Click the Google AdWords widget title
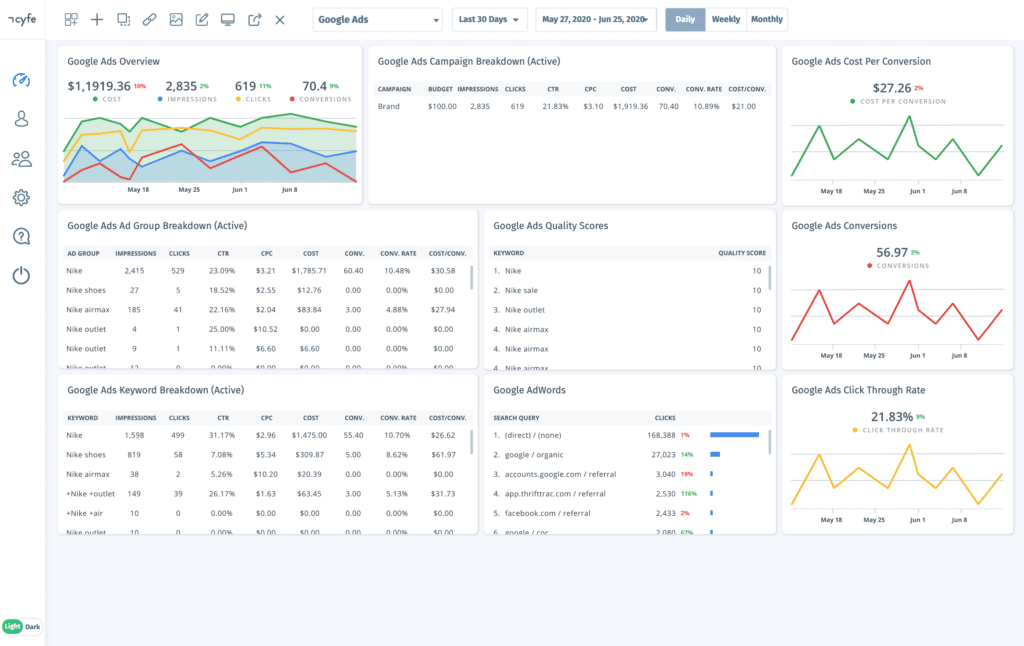The image size is (1024, 646). [x=529, y=390]
